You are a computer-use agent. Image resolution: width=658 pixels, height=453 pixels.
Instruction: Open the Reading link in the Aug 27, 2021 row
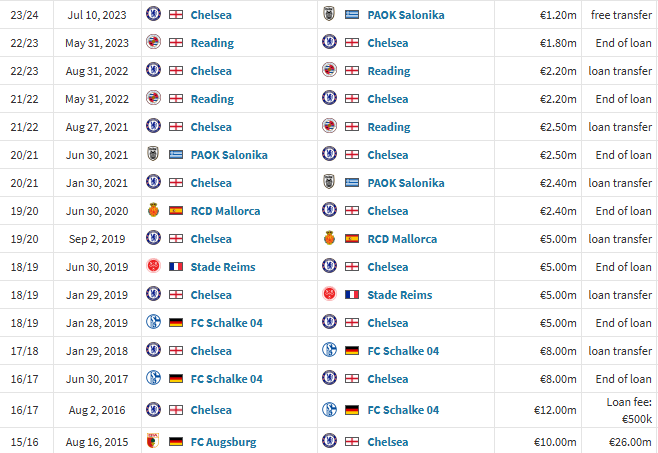pos(389,127)
